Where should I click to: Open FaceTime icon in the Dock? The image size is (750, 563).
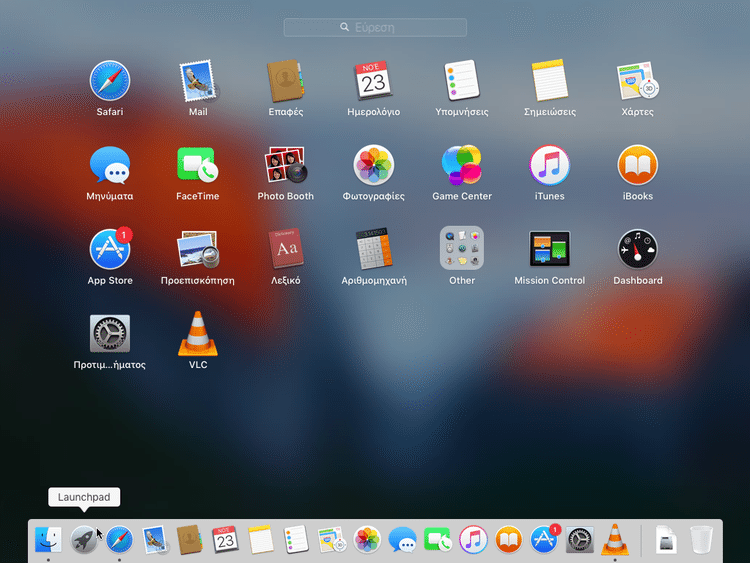coord(438,539)
